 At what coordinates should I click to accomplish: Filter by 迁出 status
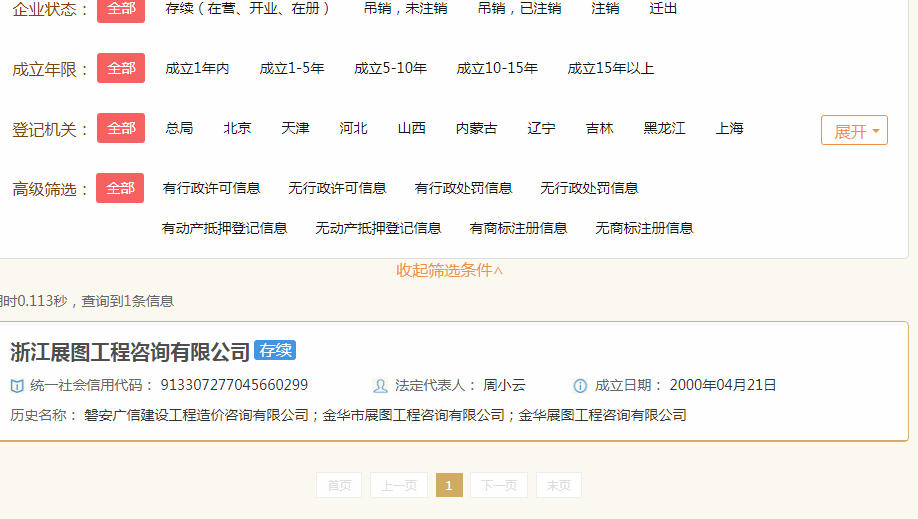pos(663,9)
